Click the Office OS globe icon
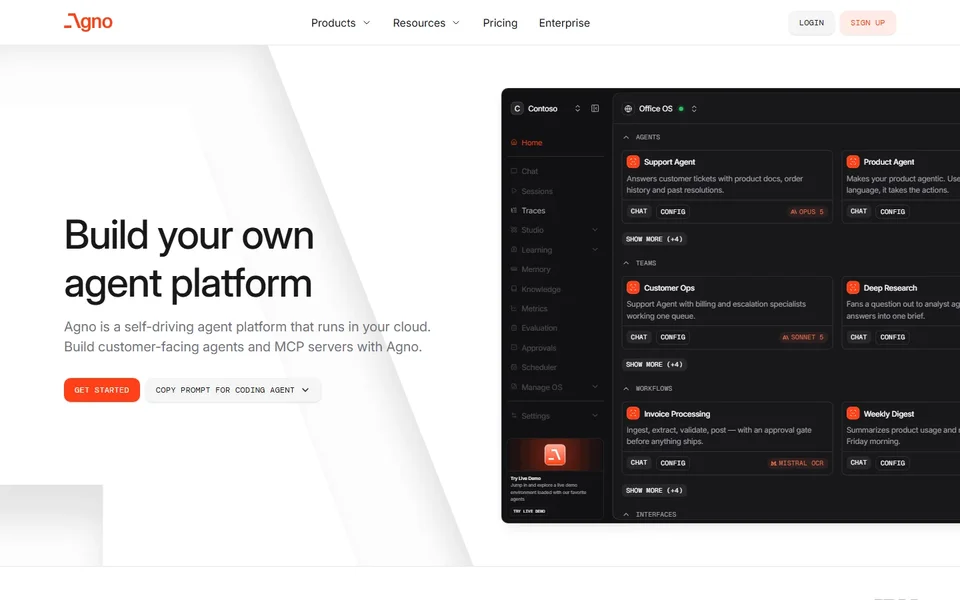Viewport: 960px width, 600px height. 628,109
